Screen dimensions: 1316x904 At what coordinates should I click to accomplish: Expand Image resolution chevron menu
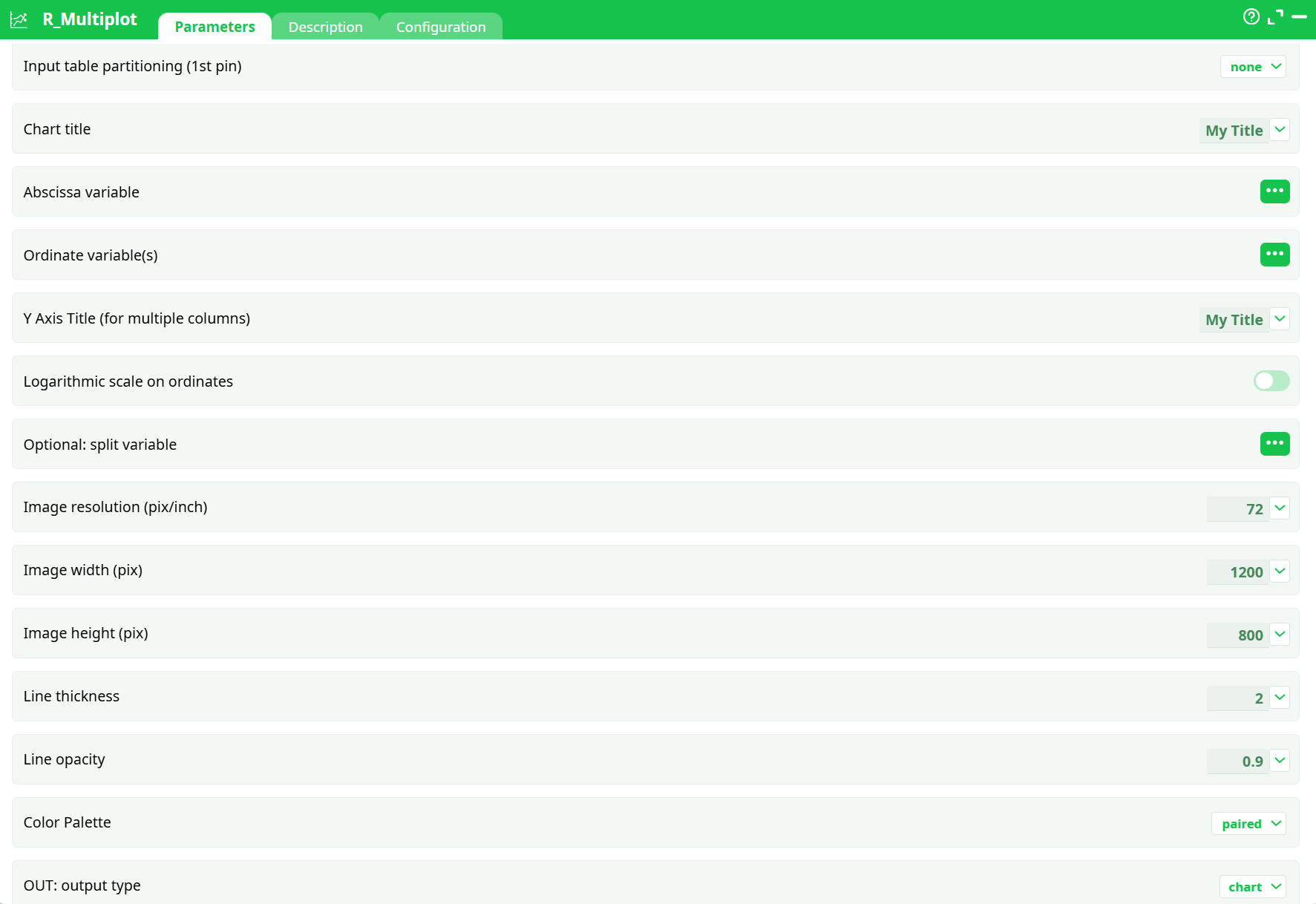1280,508
